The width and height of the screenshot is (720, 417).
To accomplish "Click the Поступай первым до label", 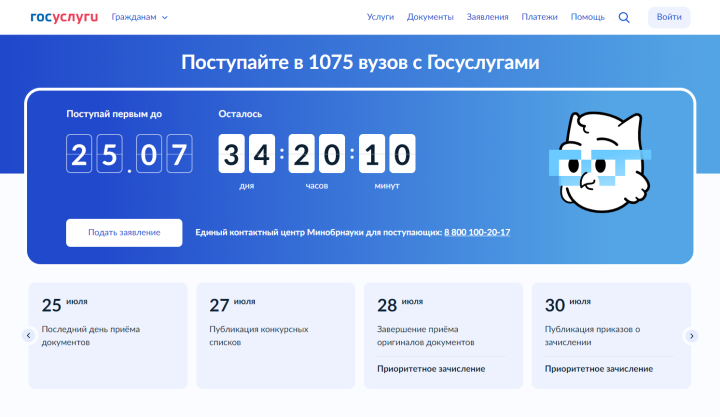I will tap(114, 114).
